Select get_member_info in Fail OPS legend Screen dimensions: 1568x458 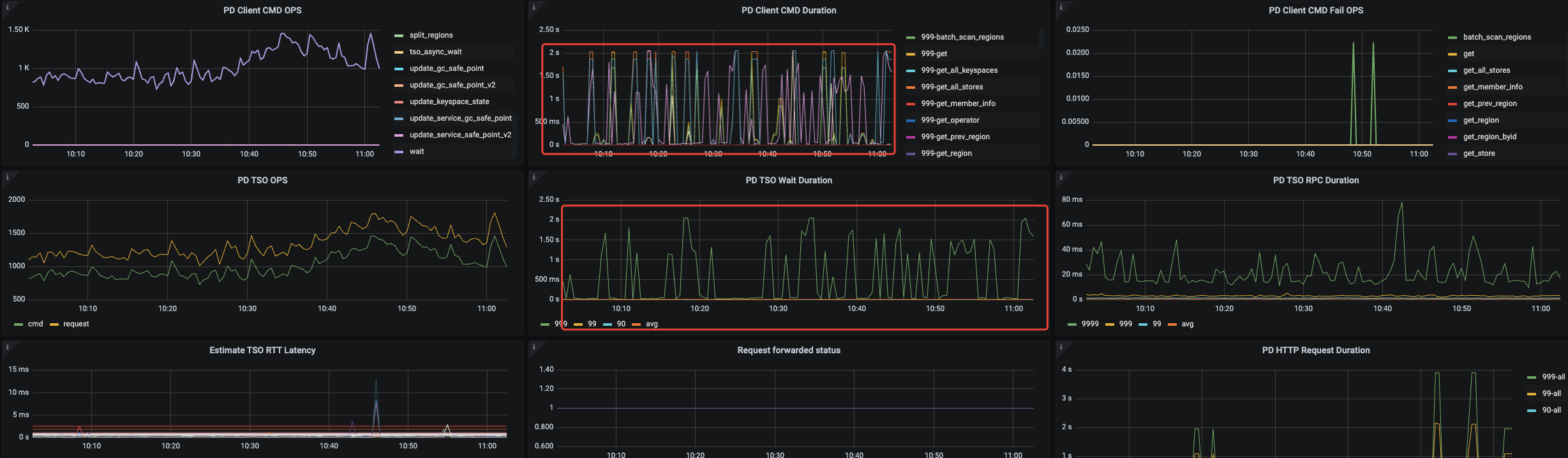point(1493,87)
